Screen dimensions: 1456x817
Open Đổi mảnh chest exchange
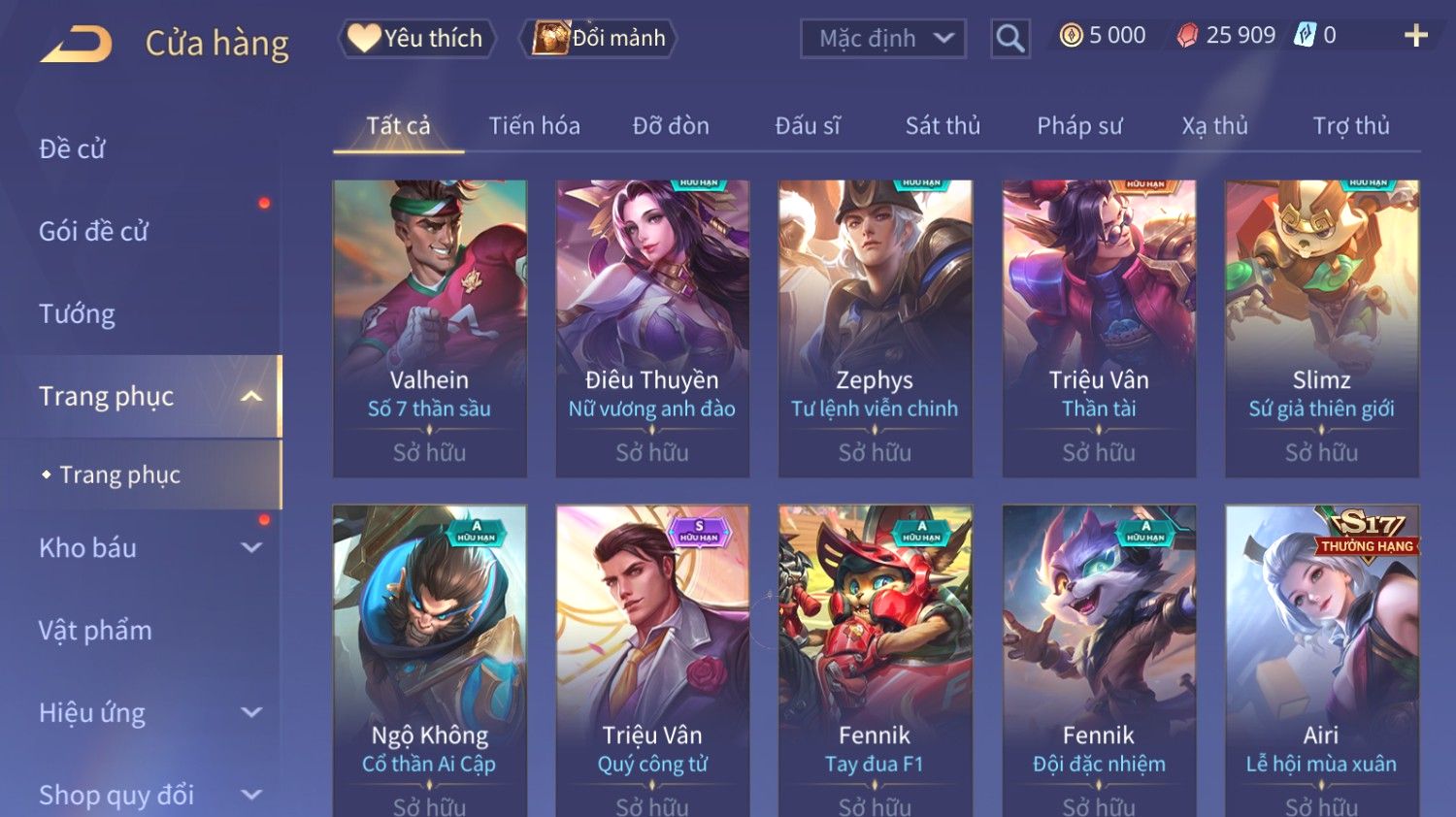pyautogui.click(x=598, y=38)
